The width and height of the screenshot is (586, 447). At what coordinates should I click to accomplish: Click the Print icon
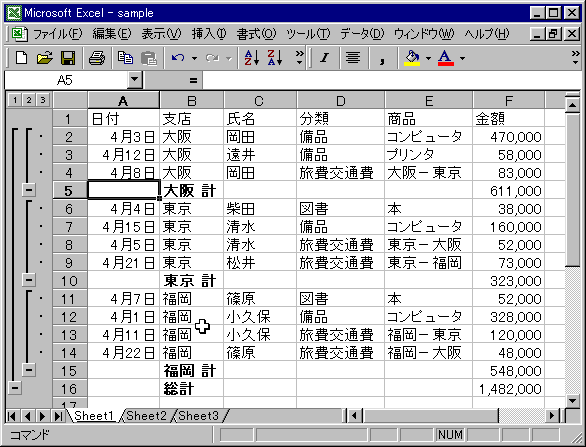[x=97, y=58]
